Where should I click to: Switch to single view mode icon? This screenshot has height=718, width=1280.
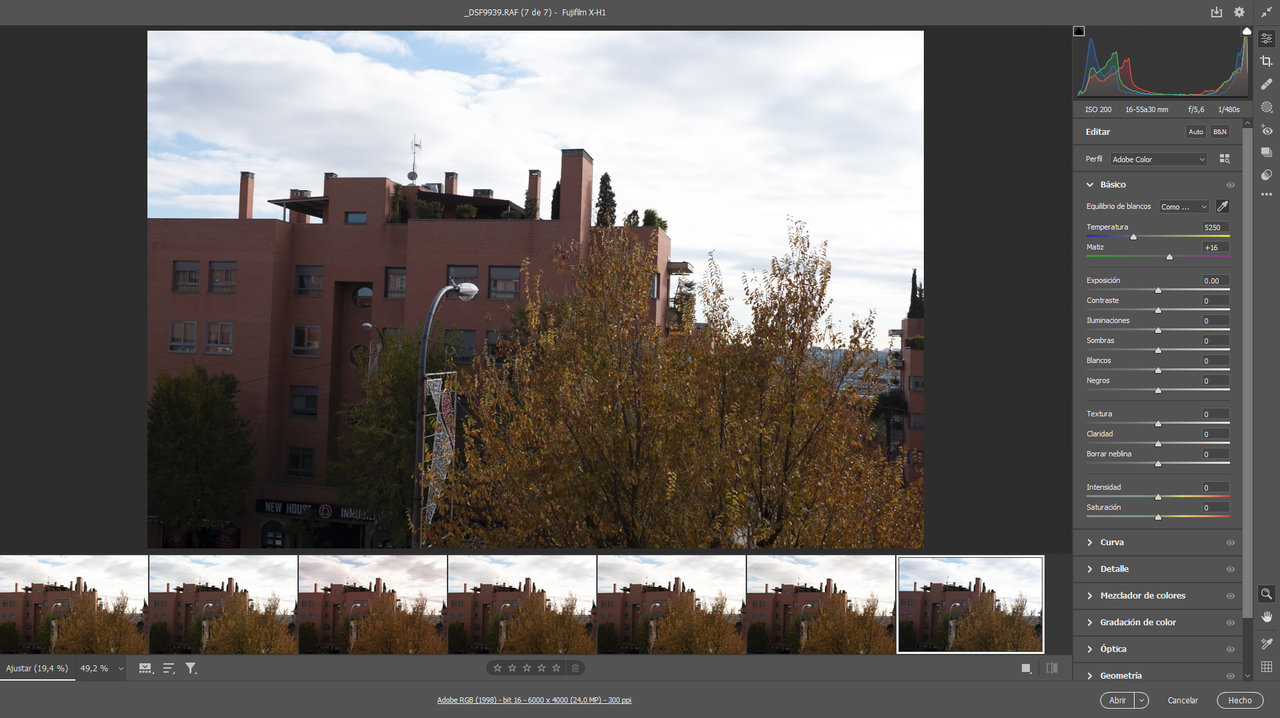point(1026,668)
